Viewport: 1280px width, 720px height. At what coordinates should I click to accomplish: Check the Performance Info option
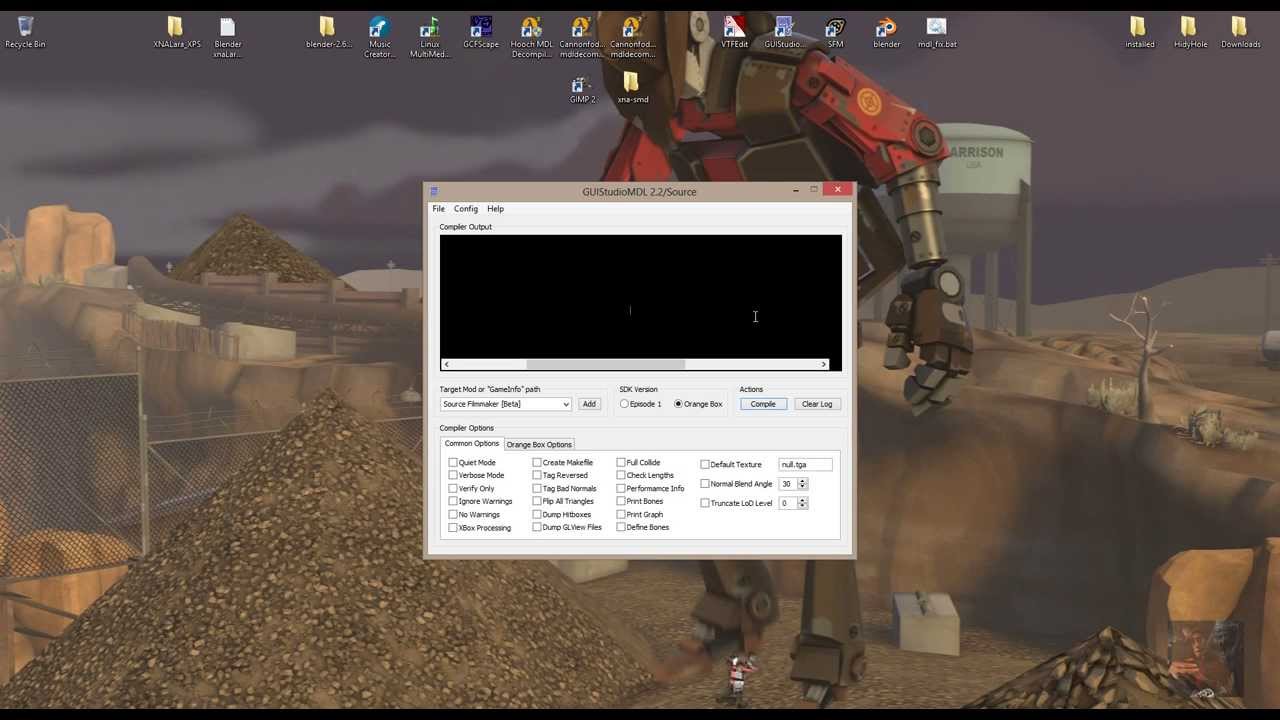pos(621,489)
